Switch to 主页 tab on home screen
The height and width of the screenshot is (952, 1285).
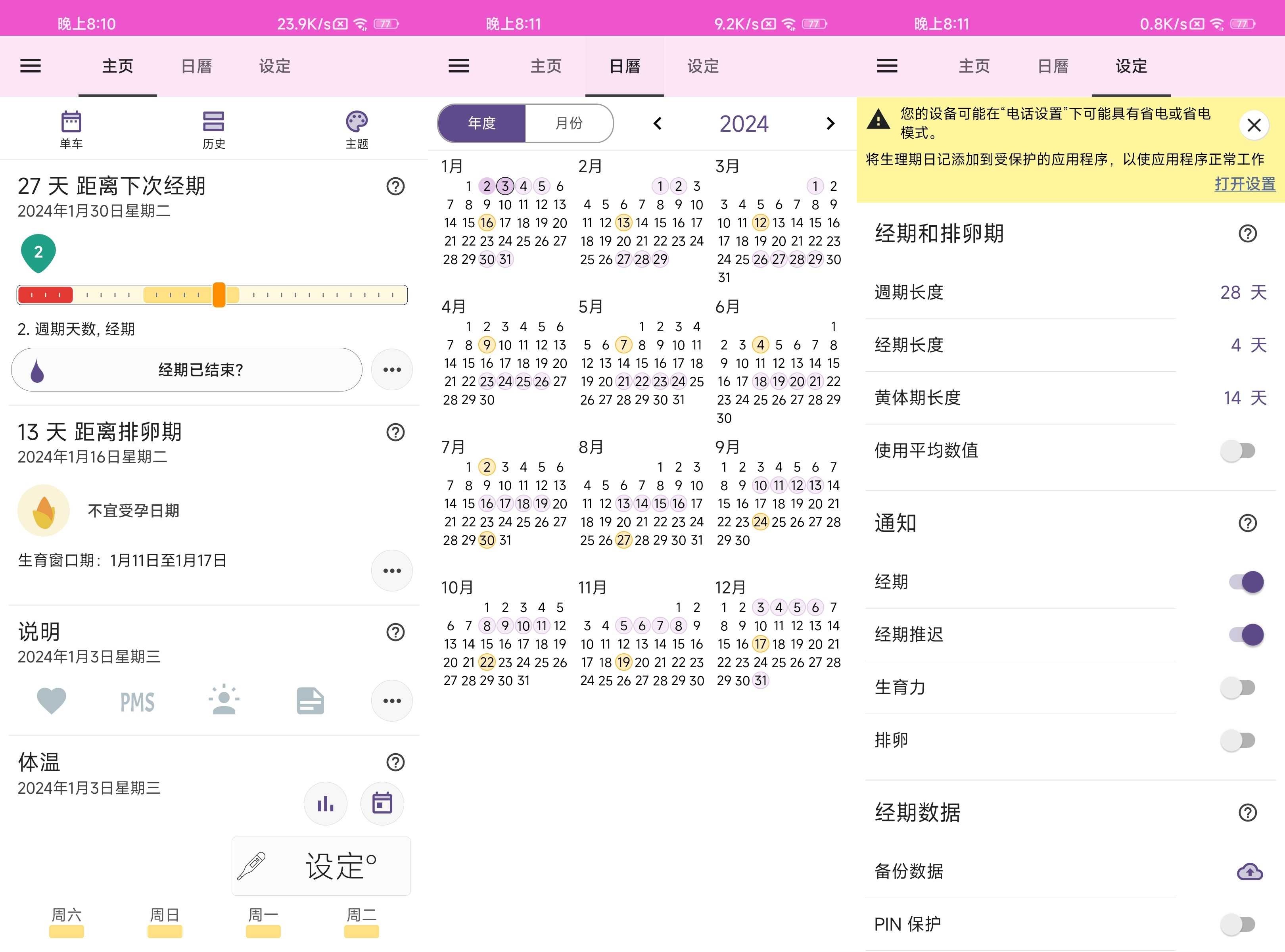[x=117, y=66]
